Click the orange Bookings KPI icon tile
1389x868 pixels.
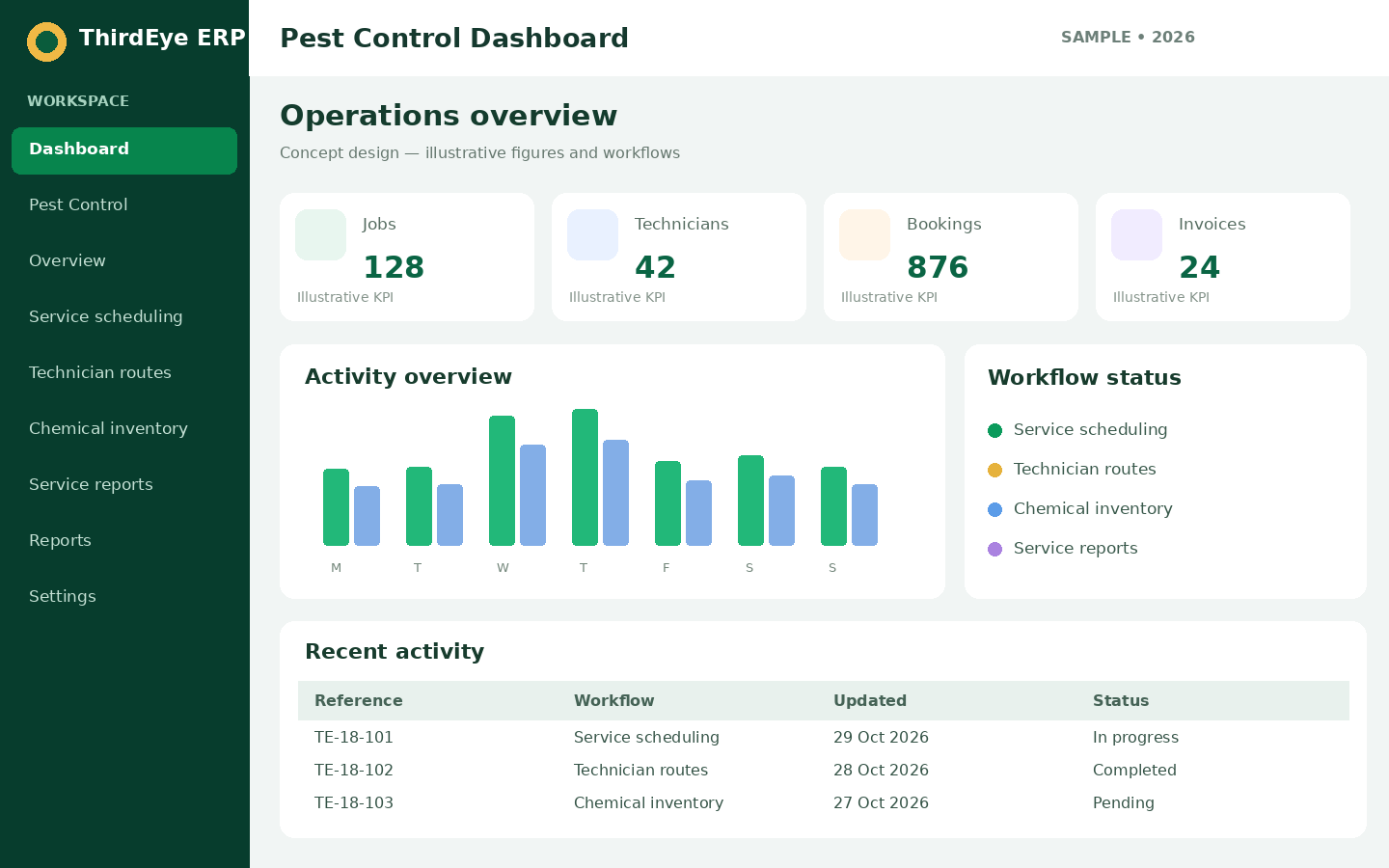(x=864, y=234)
